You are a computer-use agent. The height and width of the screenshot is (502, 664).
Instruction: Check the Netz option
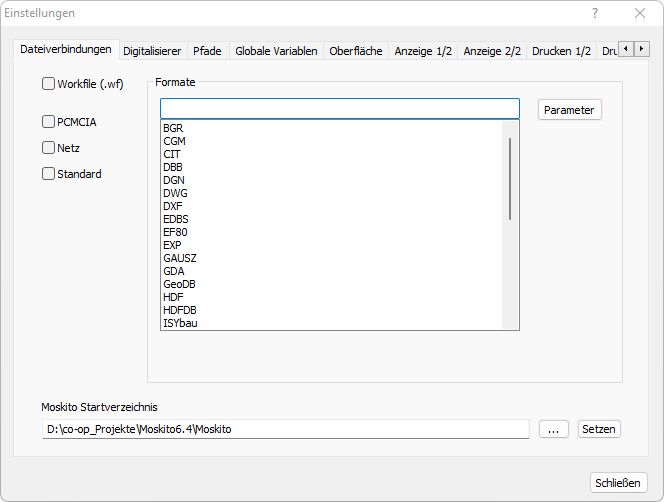[x=49, y=148]
